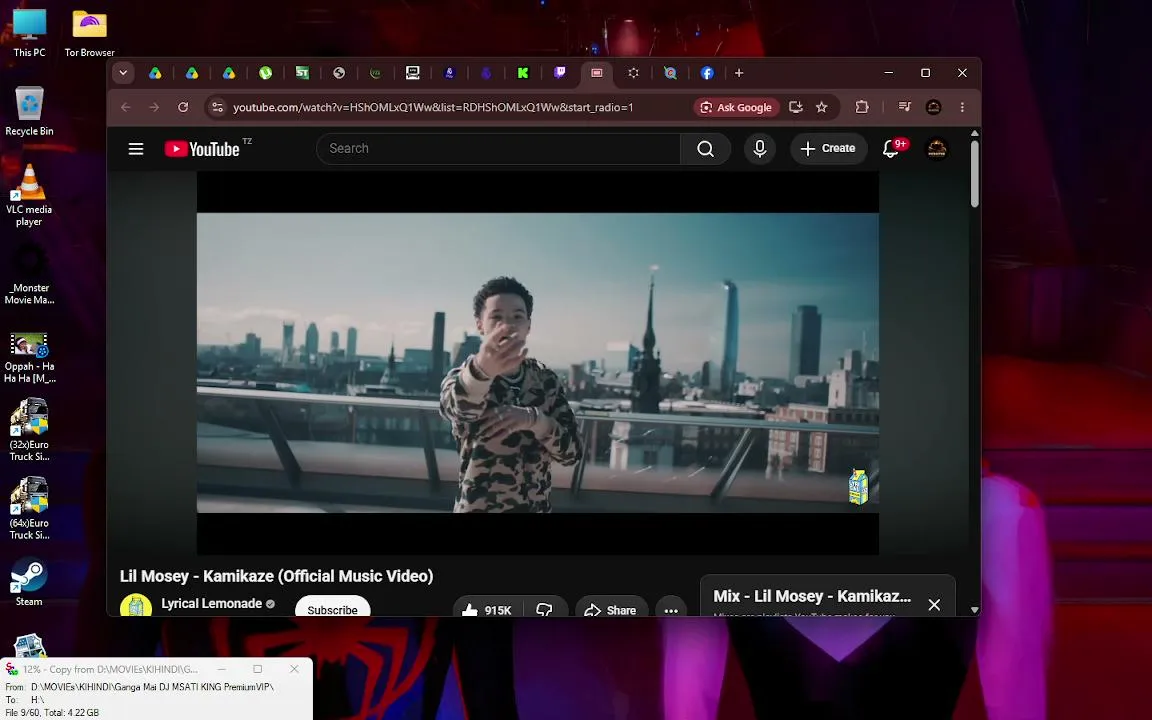This screenshot has width=1152, height=720.
Task: Click the copy window's app icon
Action: pyautogui.click(x=11, y=669)
